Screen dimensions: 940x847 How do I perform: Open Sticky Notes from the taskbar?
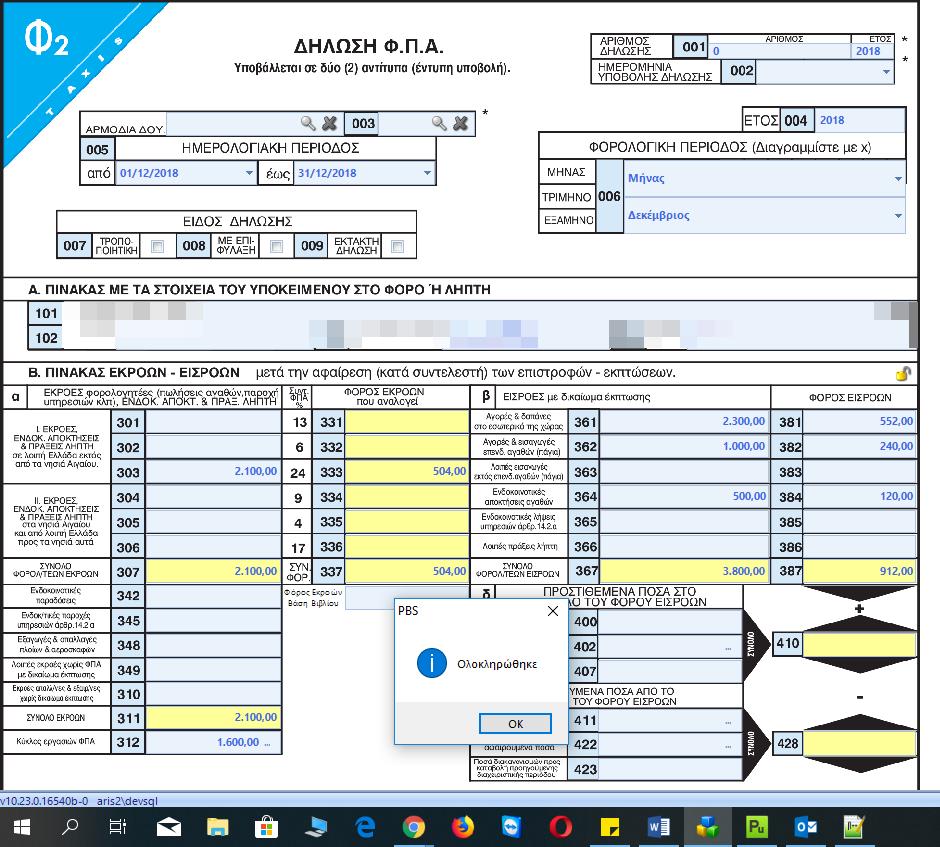click(610, 828)
